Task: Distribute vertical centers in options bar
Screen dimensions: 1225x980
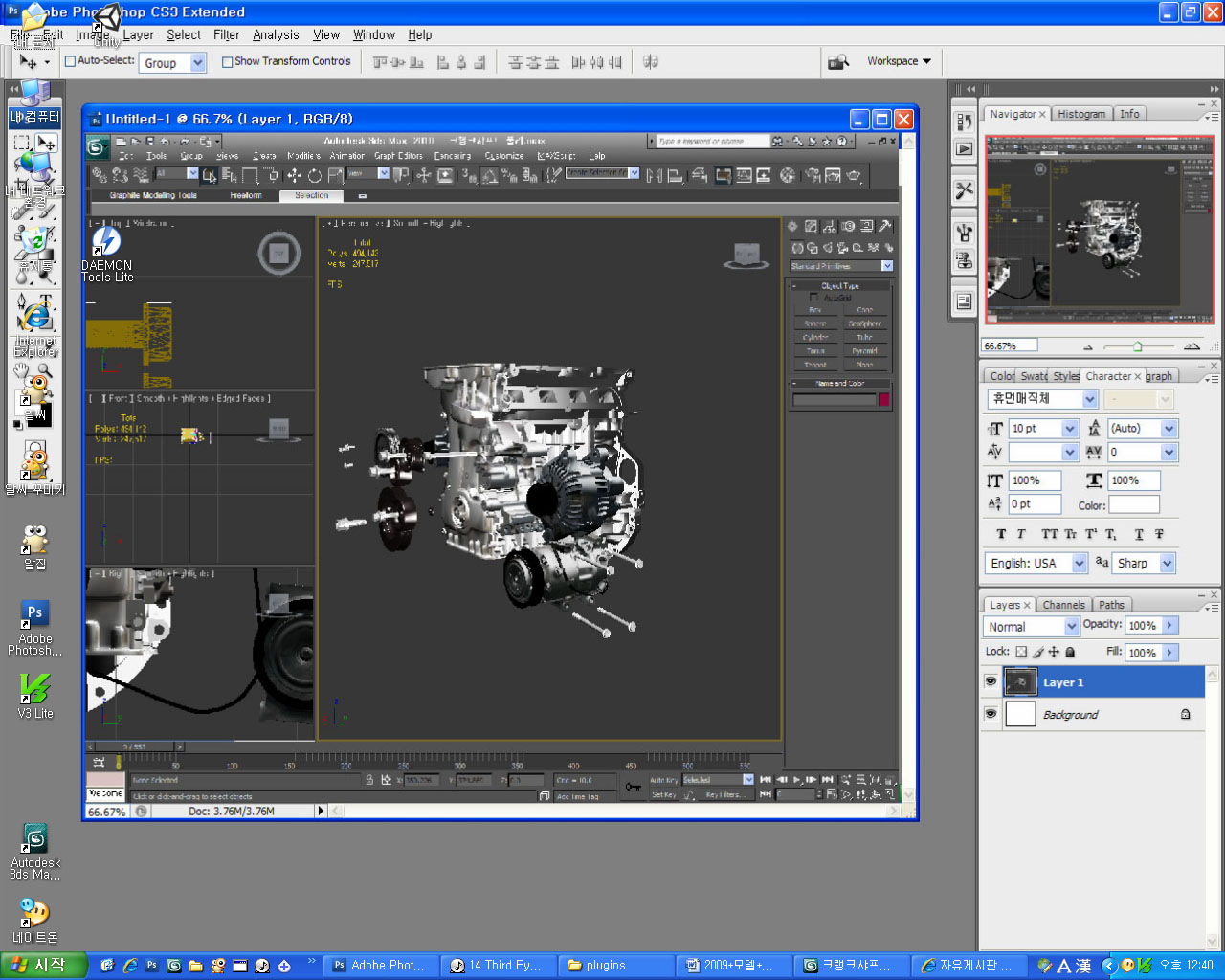Action: (x=534, y=62)
